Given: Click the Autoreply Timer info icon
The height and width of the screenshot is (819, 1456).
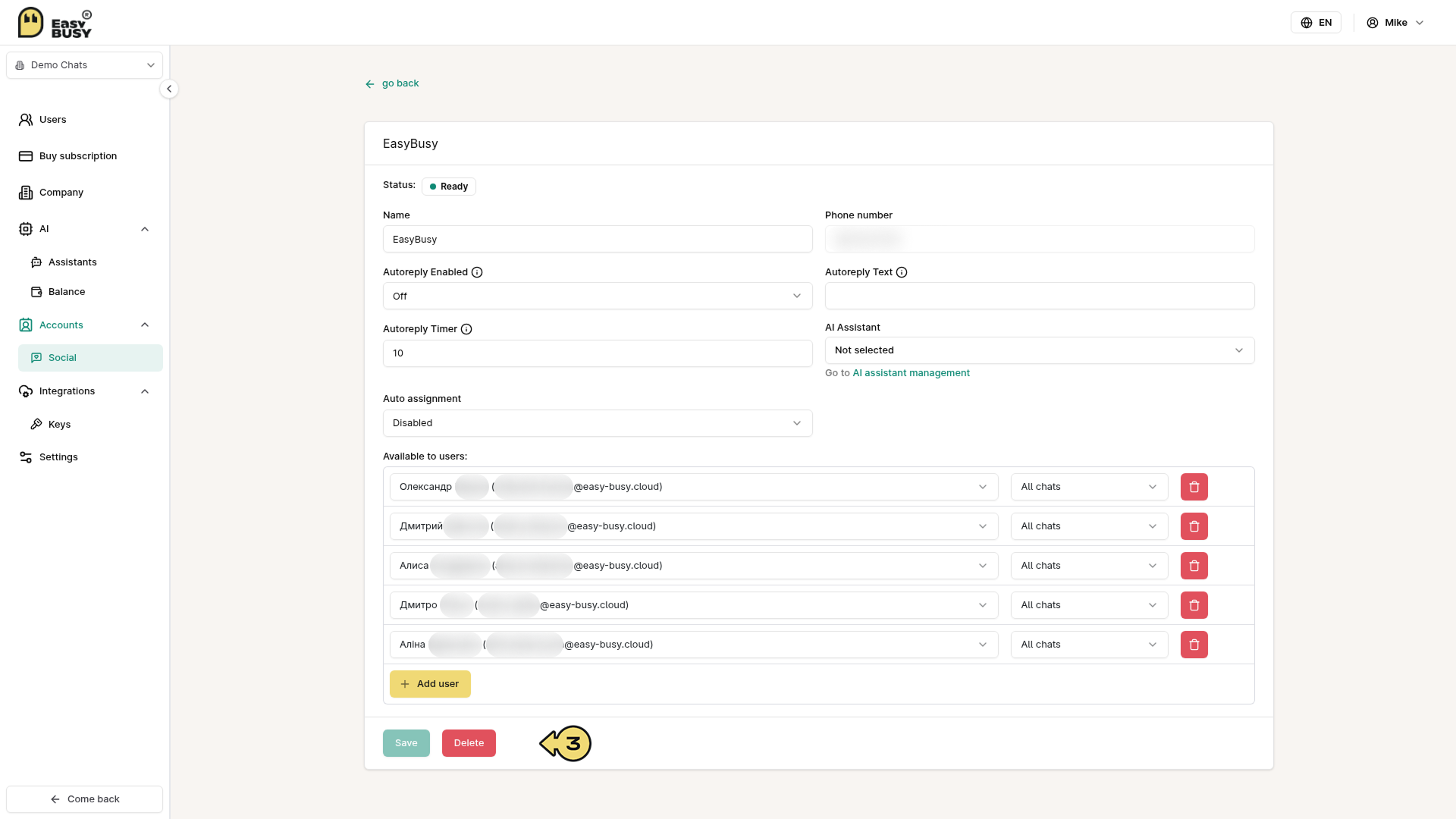Looking at the screenshot, I should [466, 329].
